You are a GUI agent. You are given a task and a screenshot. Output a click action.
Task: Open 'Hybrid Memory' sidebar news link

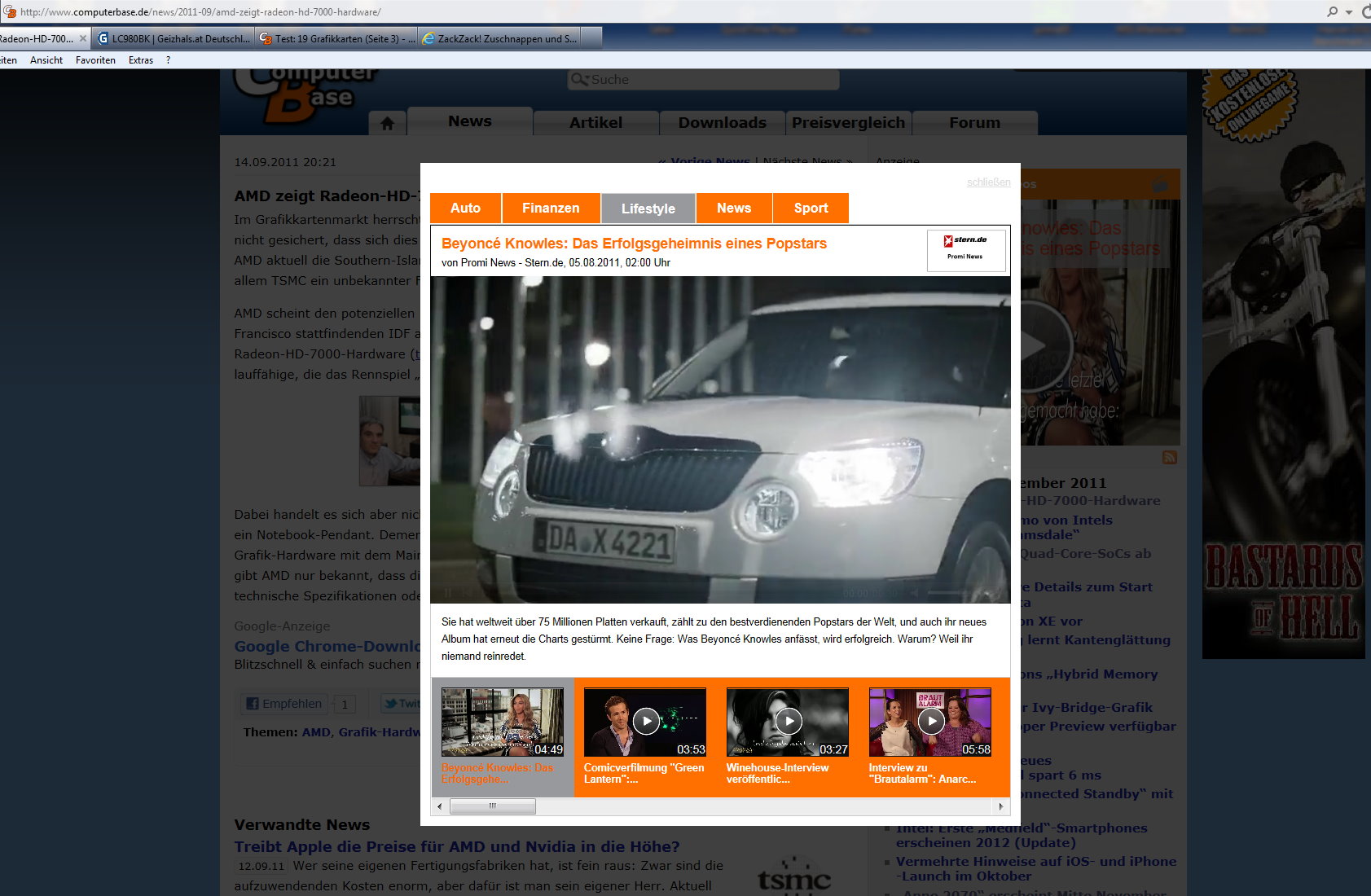point(1089,674)
